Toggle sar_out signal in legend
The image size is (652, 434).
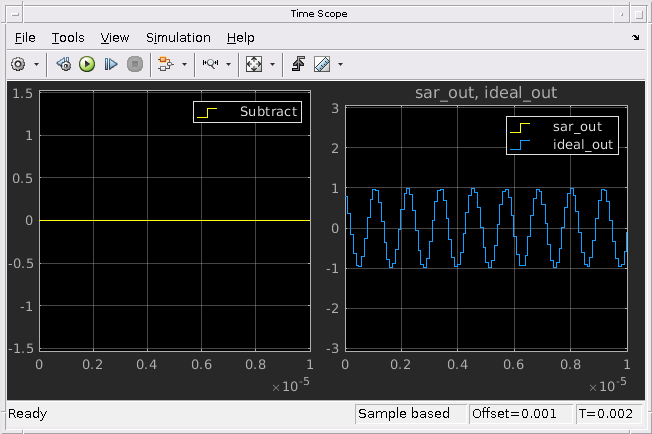pos(562,126)
